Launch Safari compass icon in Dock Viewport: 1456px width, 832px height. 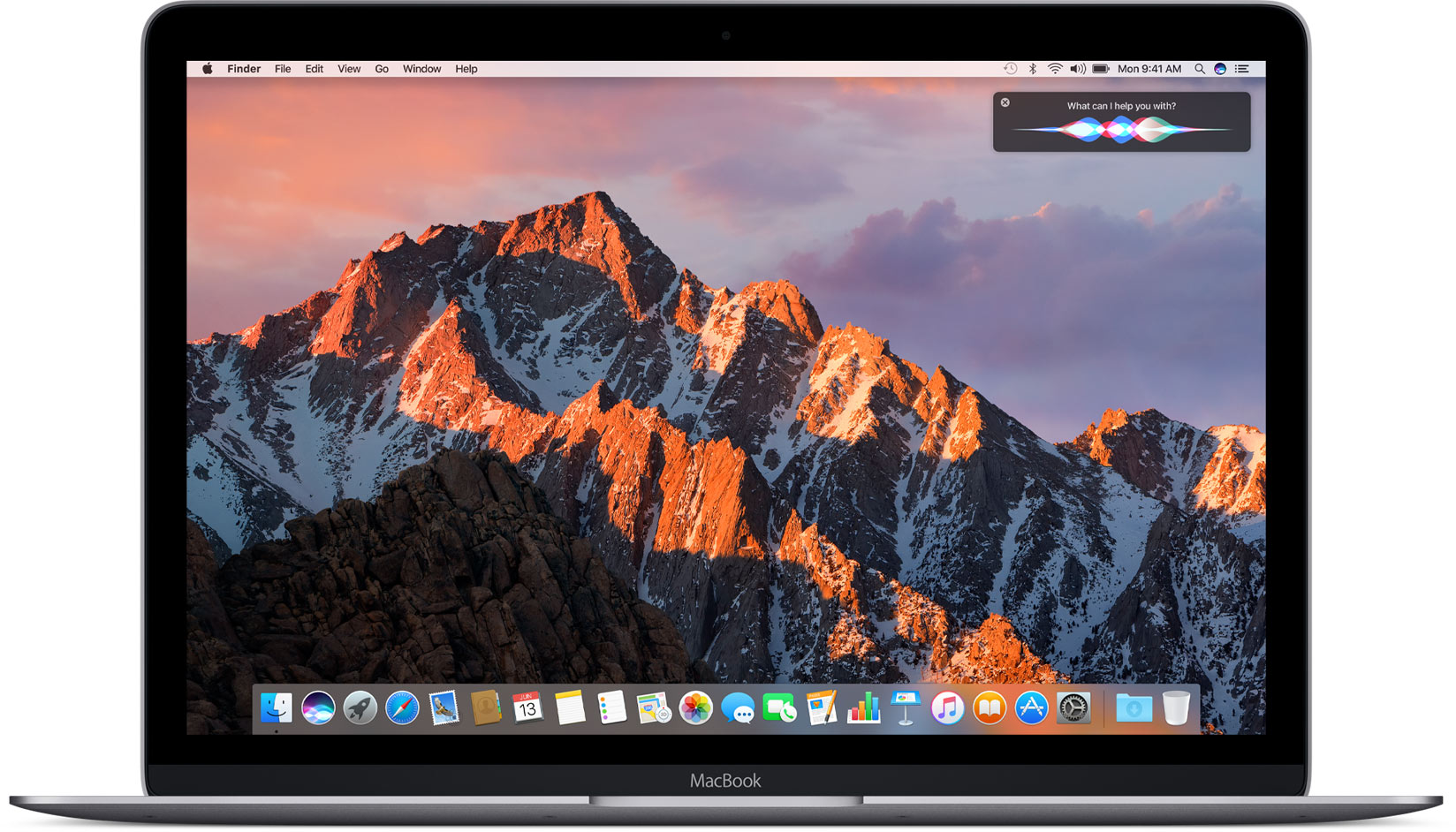tap(402, 708)
